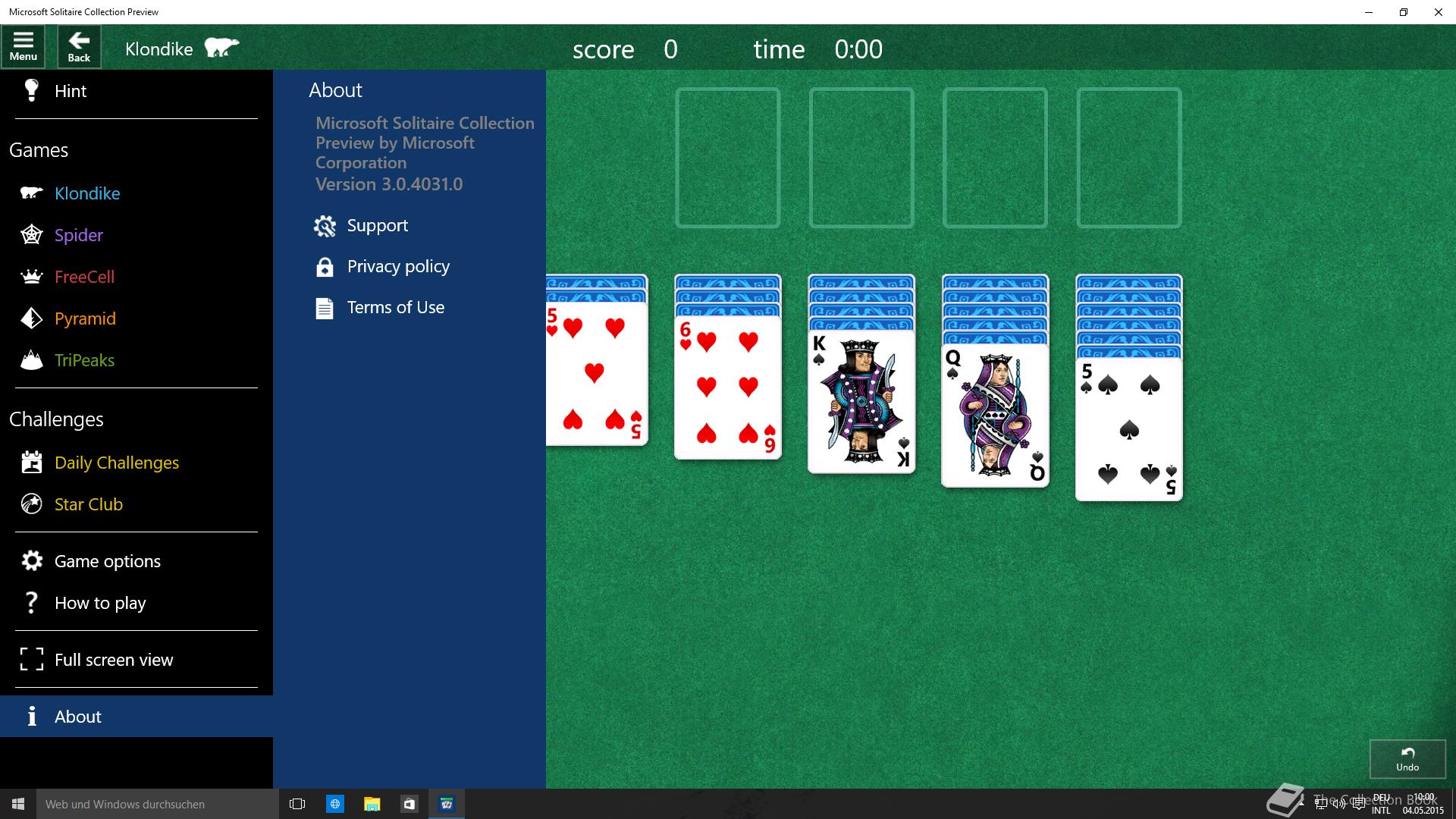Click the Undo button
The height and width of the screenshot is (819, 1456).
click(1407, 759)
